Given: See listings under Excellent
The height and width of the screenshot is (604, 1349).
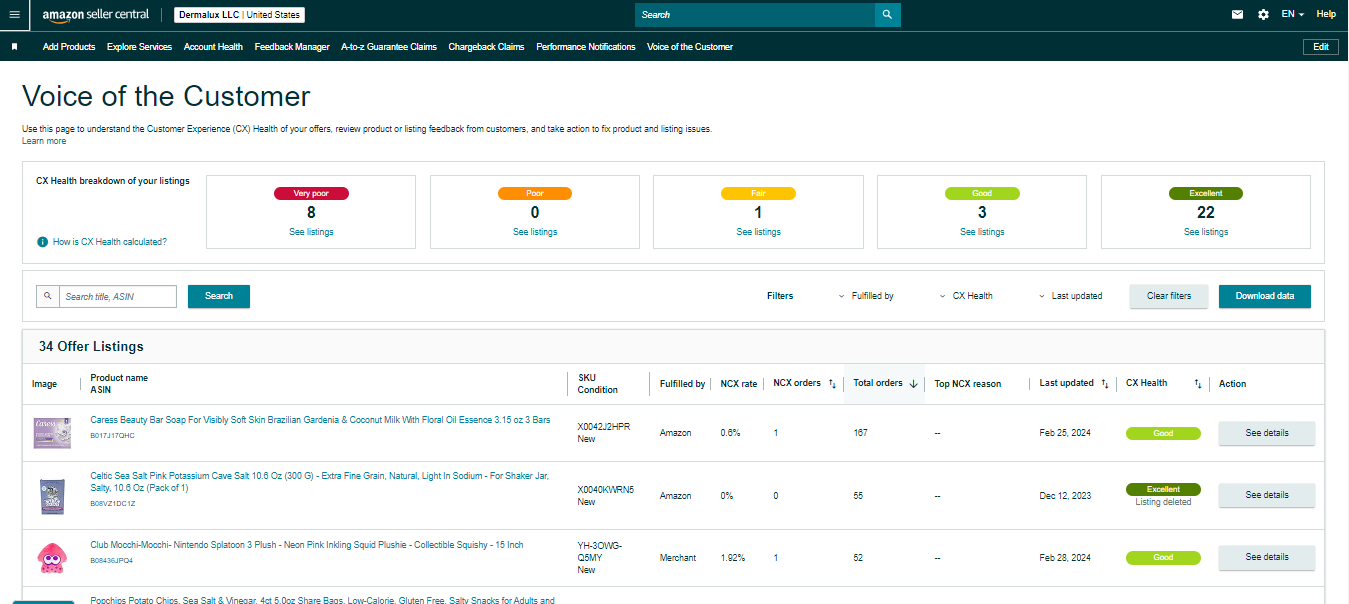Looking at the screenshot, I should click(1206, 232).
